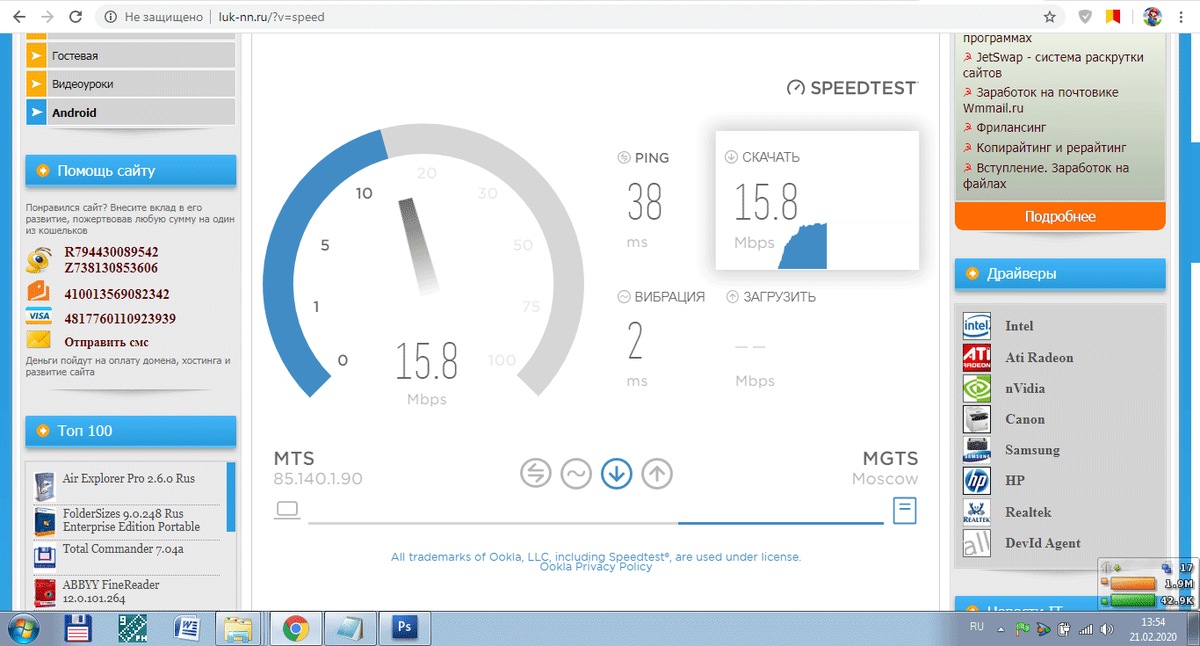Click the SPEEDTEST logo
This screenshot has width=1200, height=646.
click(851, 88)
